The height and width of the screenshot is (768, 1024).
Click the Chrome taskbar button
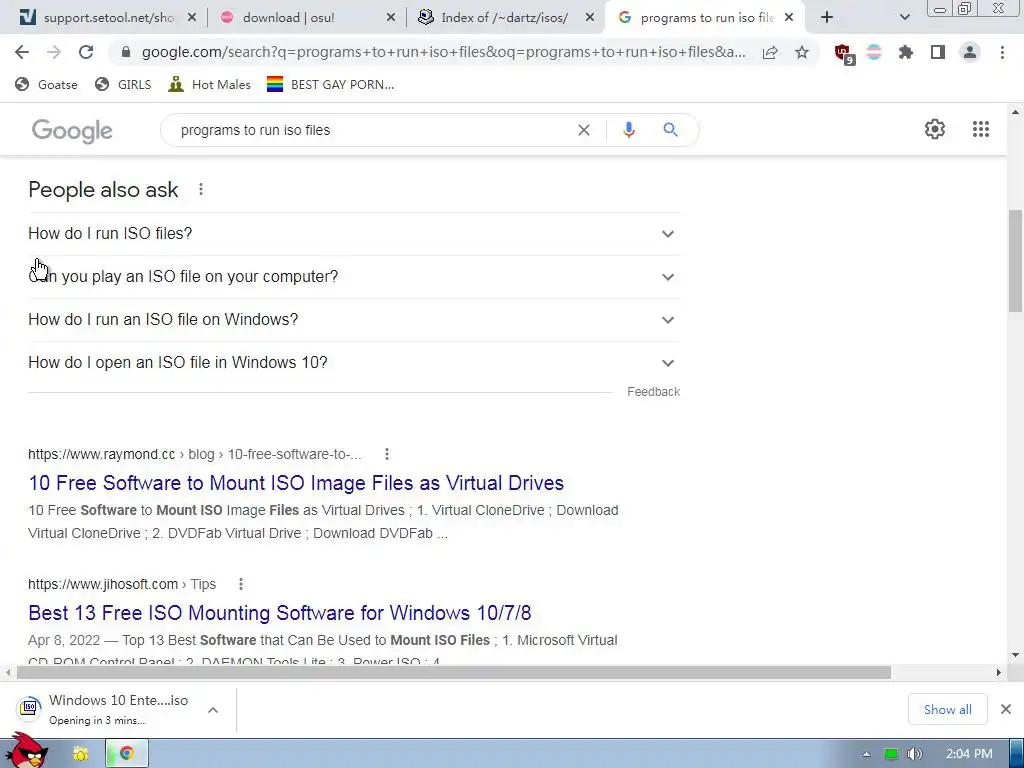click(127, 754)
